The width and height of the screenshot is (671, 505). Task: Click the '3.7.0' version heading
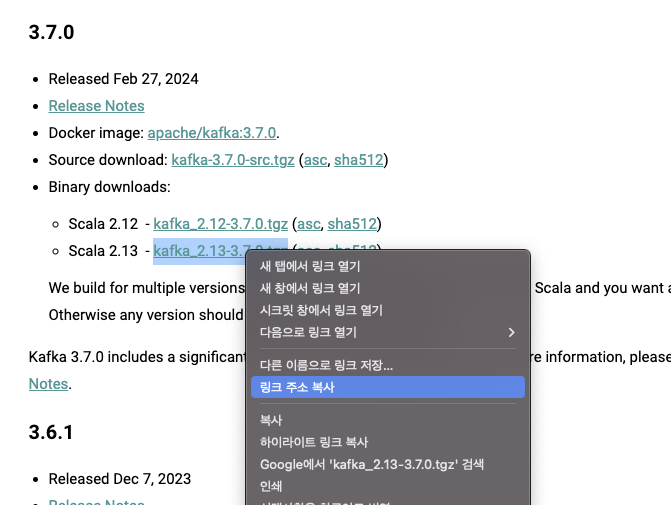[51, 33]
